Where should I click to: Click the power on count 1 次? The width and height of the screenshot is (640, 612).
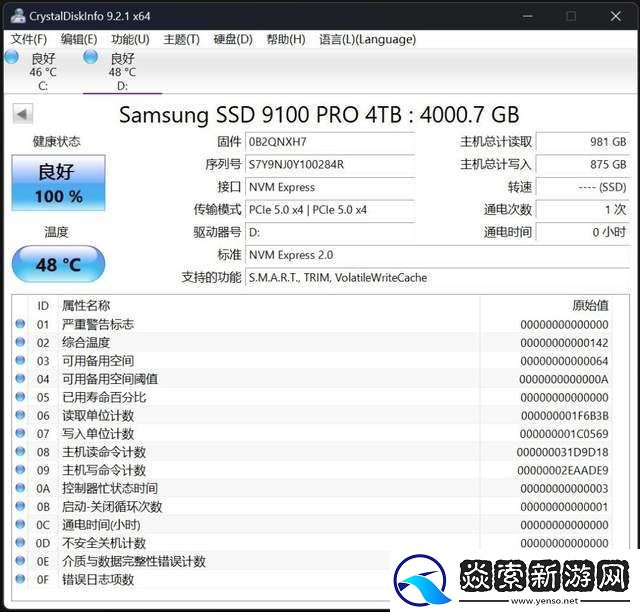(583, 210)
